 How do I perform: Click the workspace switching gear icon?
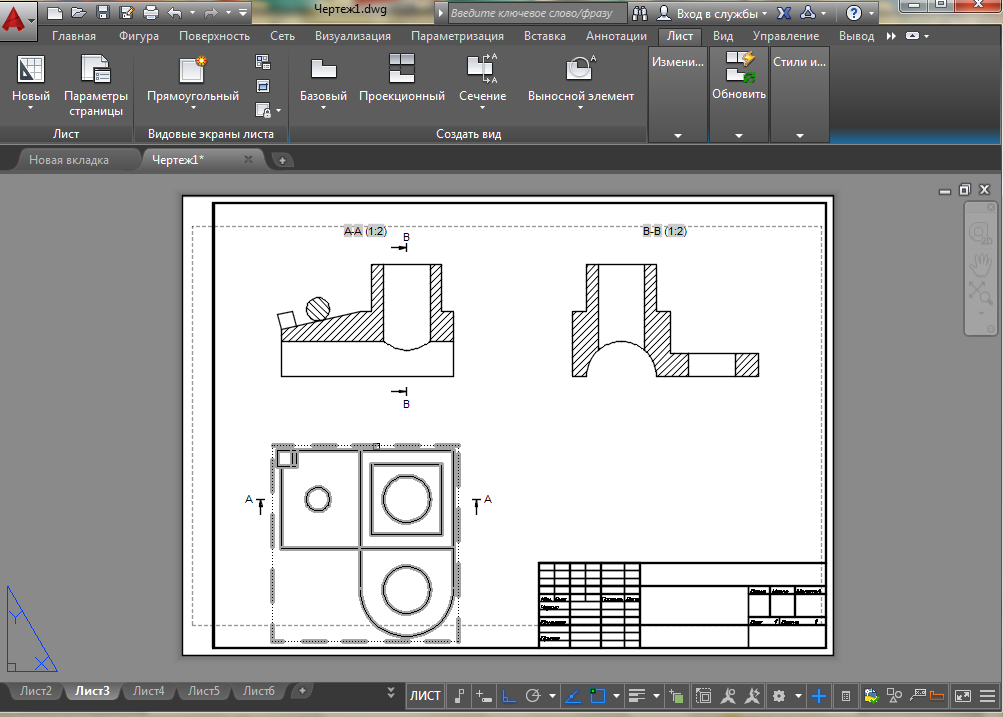[x=778, y=696]
